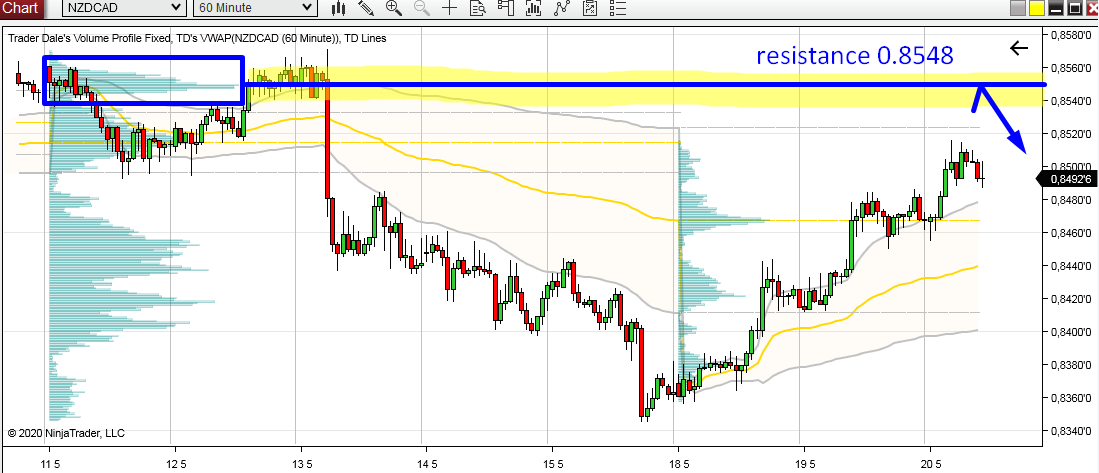Click the 13 5 date label

point(301,464)
